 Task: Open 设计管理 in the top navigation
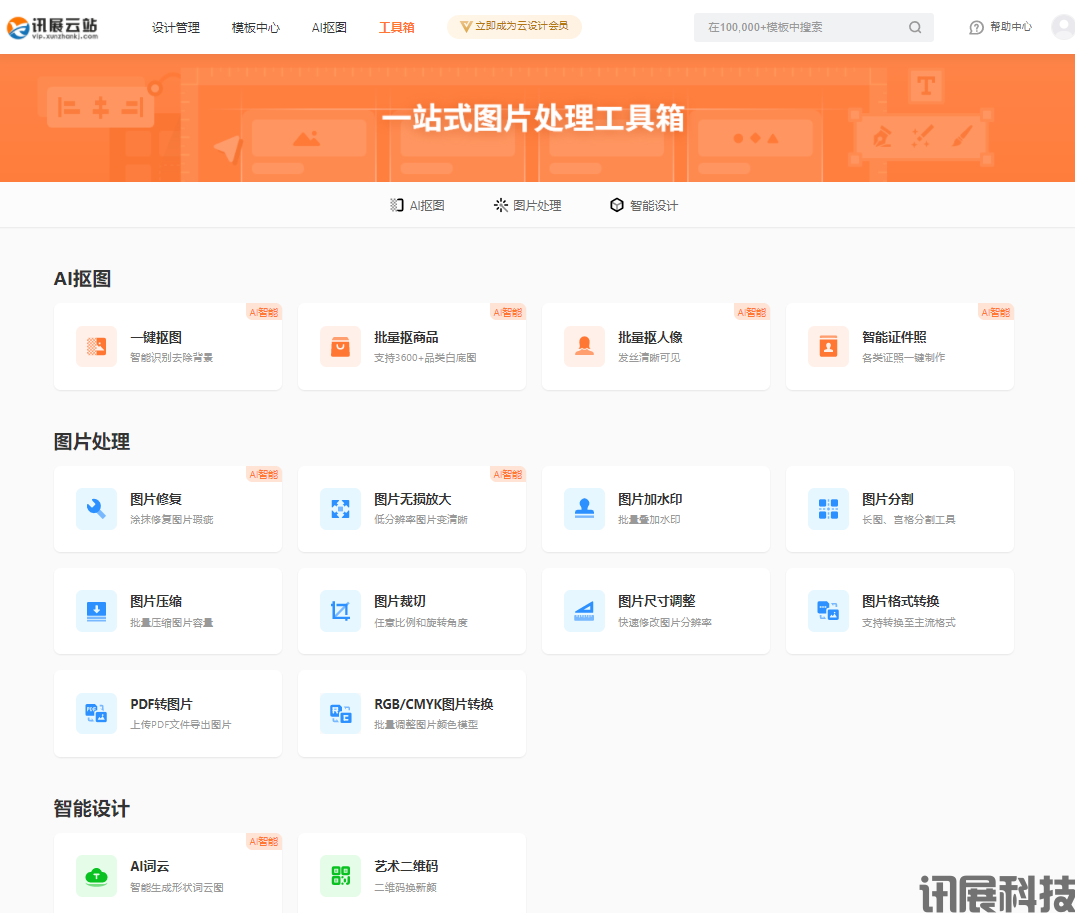click(176, 27)
